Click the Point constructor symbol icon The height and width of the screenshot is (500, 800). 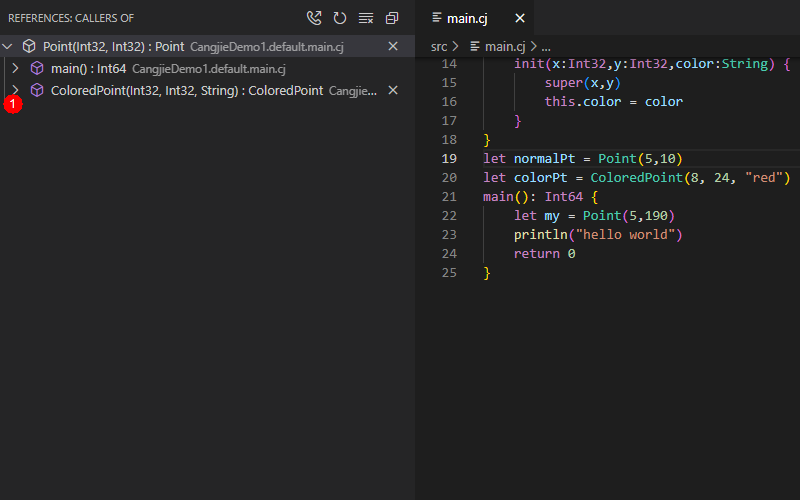pyautogui.click(x=29, y=46)
